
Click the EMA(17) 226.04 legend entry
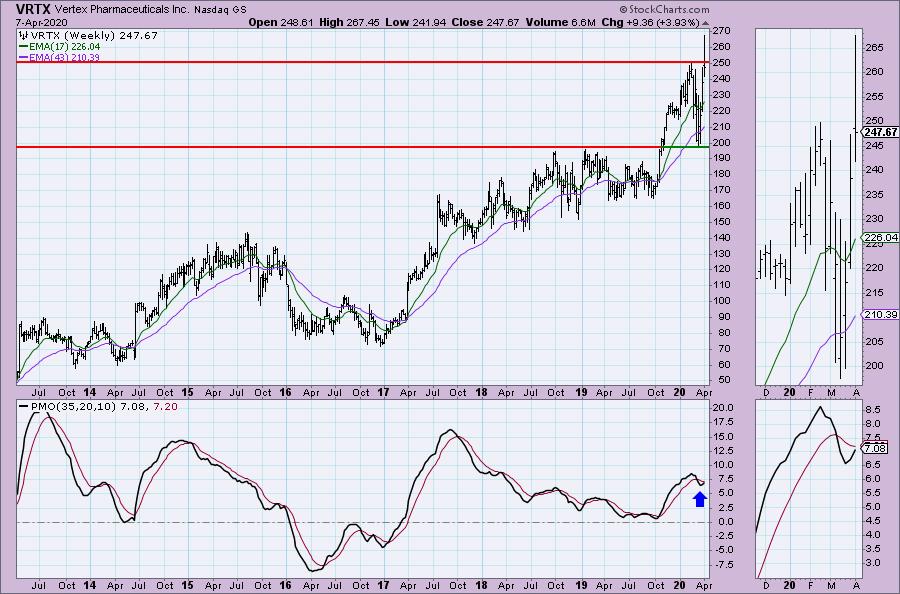click(59, 46)
